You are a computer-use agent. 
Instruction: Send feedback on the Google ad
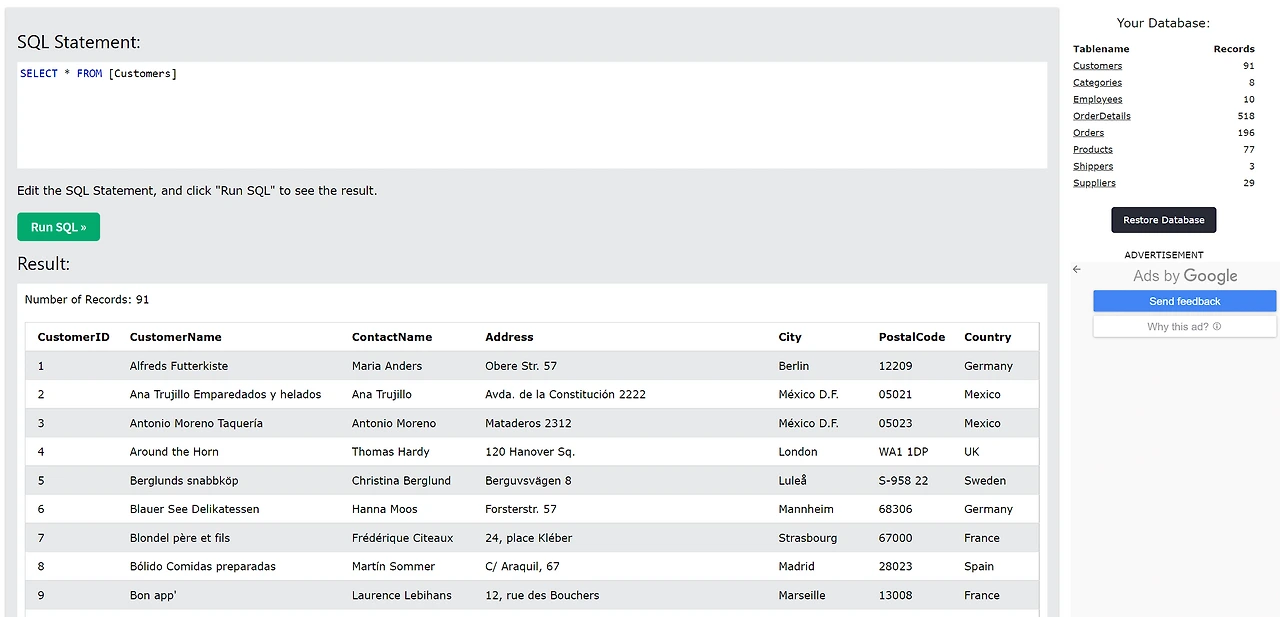click(1184, 301)
